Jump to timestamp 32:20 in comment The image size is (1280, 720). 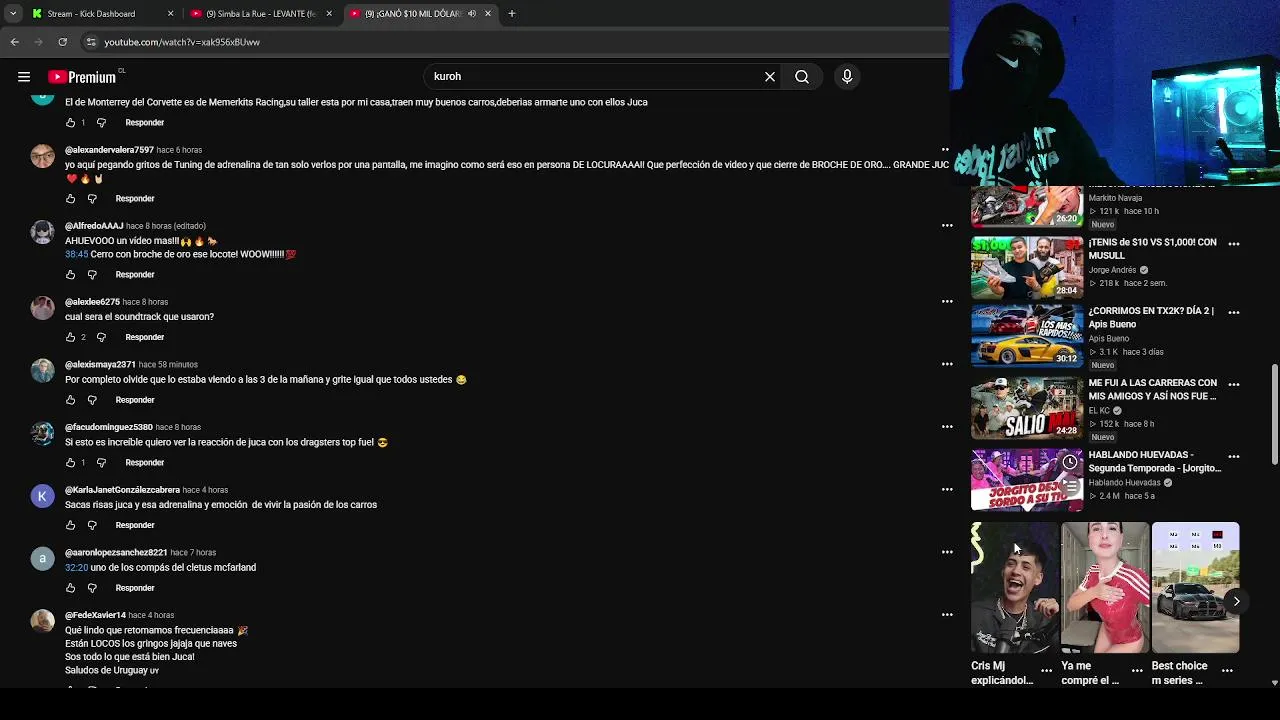point(76,568)
